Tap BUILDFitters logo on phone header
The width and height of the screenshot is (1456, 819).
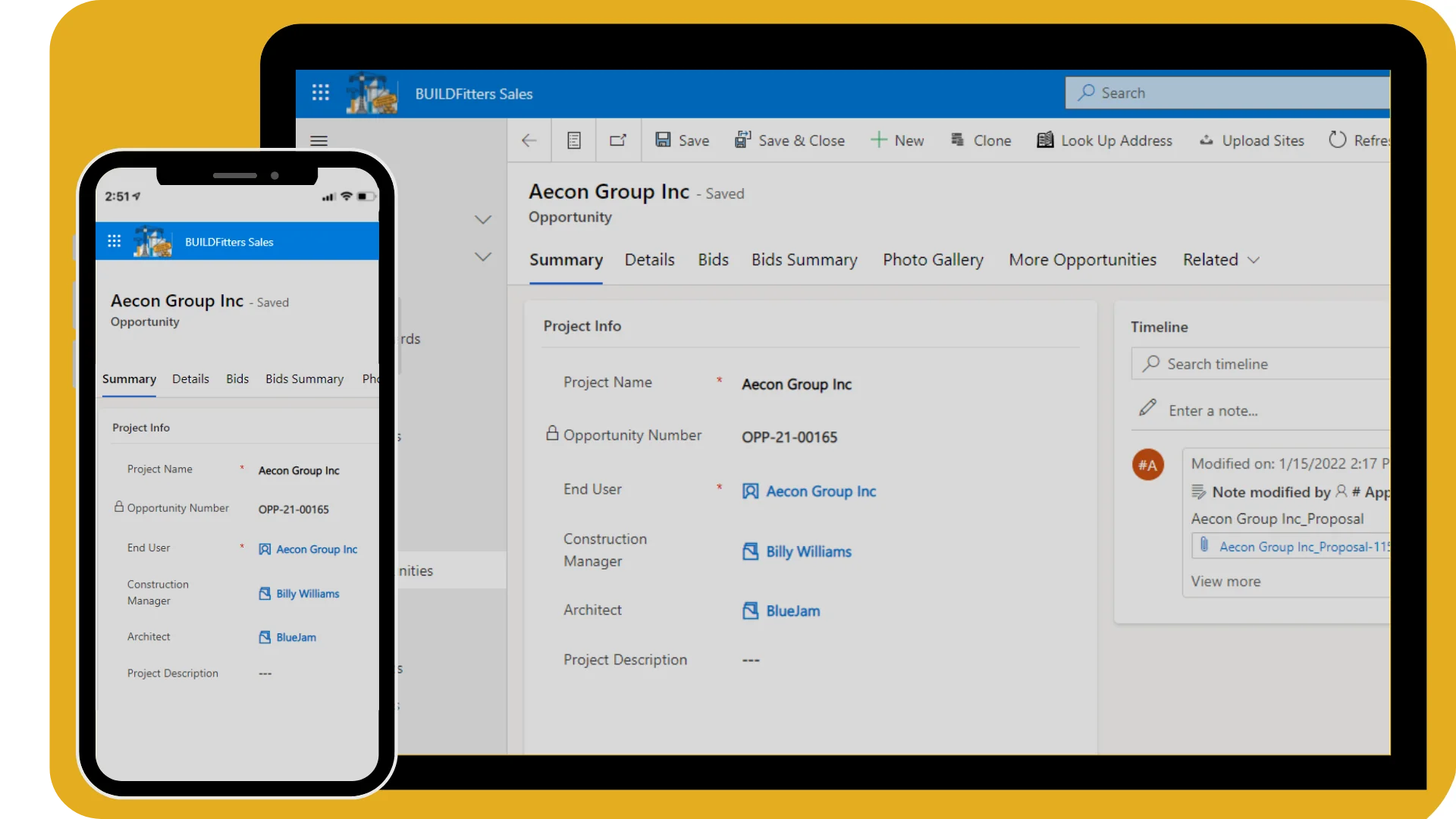(152, 242)
